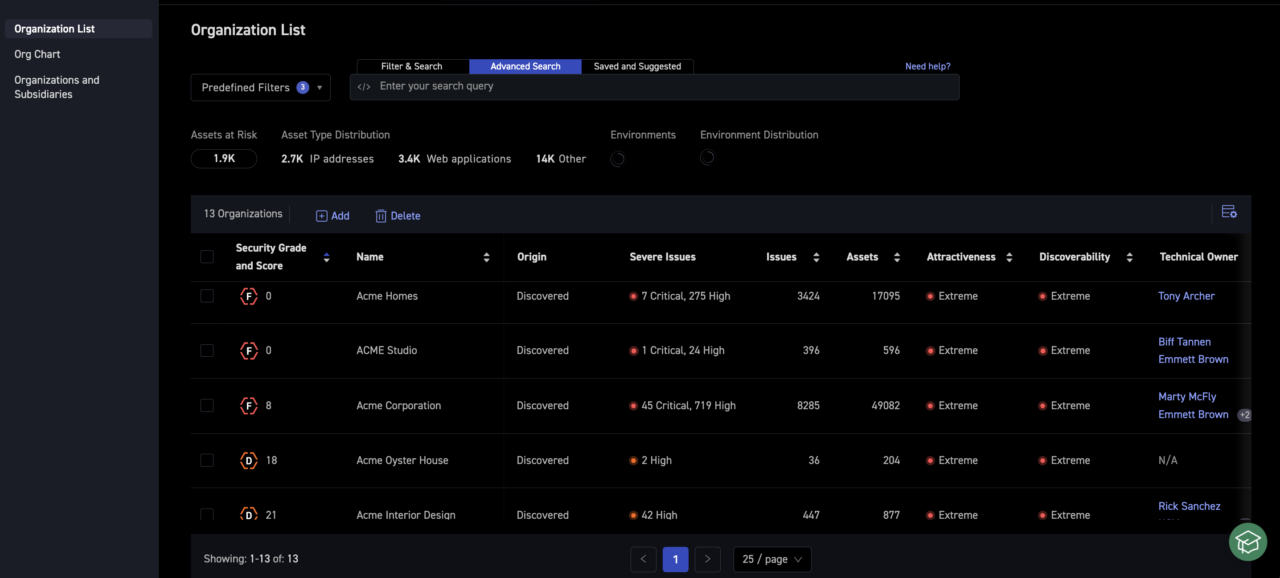Select the Acme Corporation row checkbox

(207, 406)
